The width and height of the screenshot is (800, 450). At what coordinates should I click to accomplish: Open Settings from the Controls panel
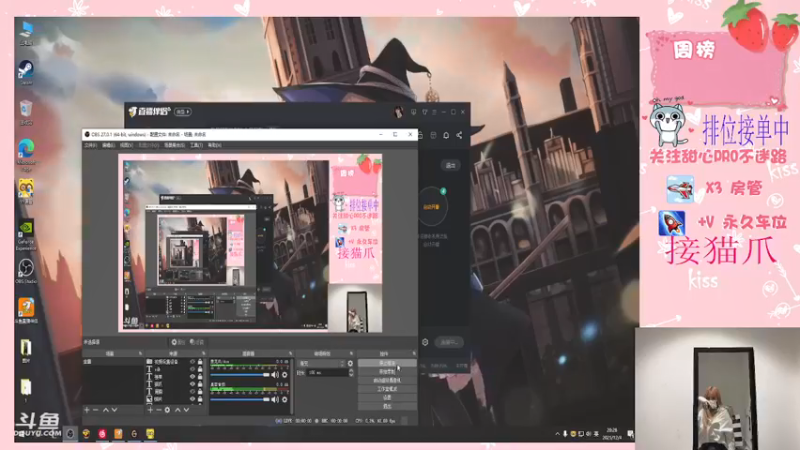(x=387, y=397)
